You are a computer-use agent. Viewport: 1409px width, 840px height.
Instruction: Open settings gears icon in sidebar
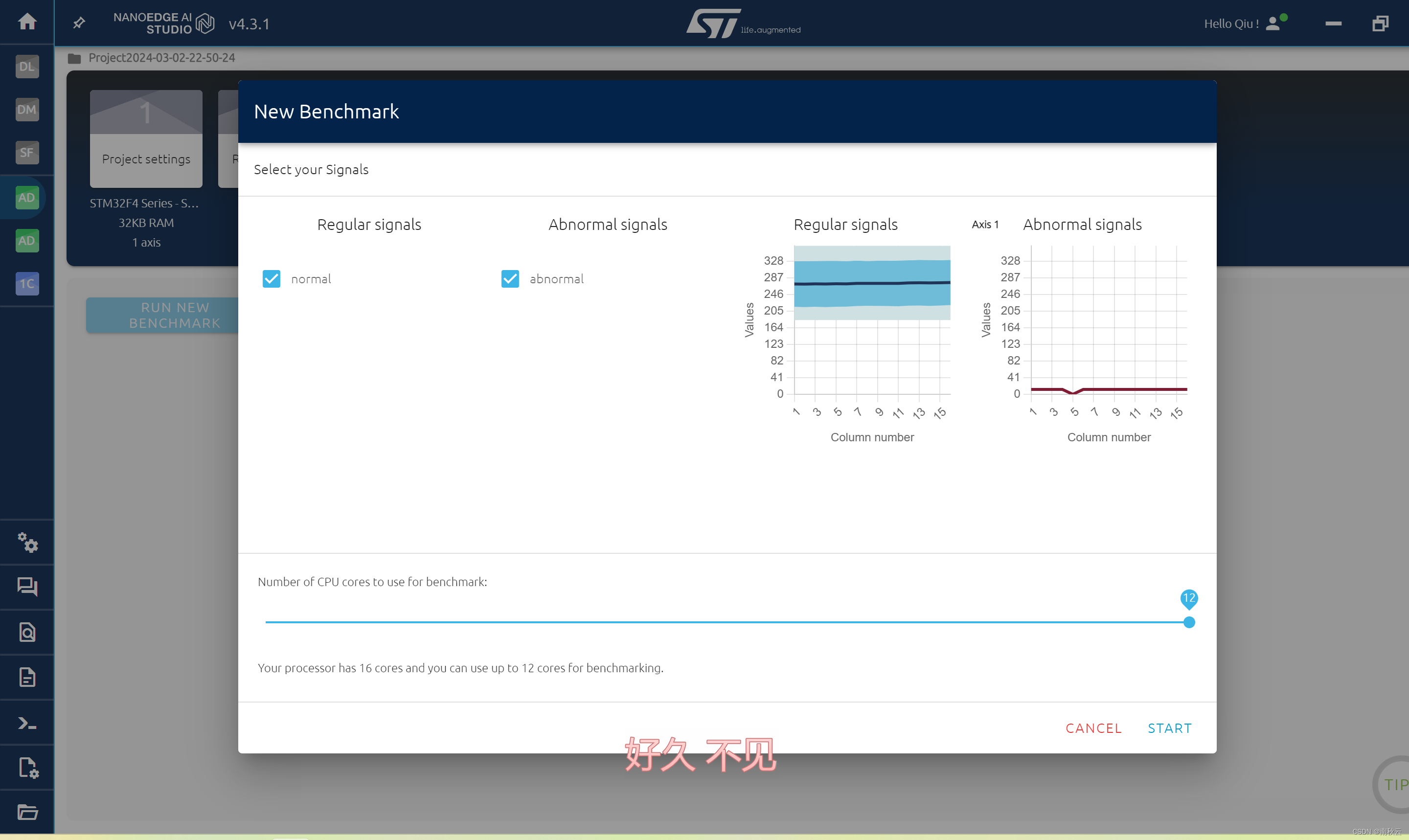[27, 542]
